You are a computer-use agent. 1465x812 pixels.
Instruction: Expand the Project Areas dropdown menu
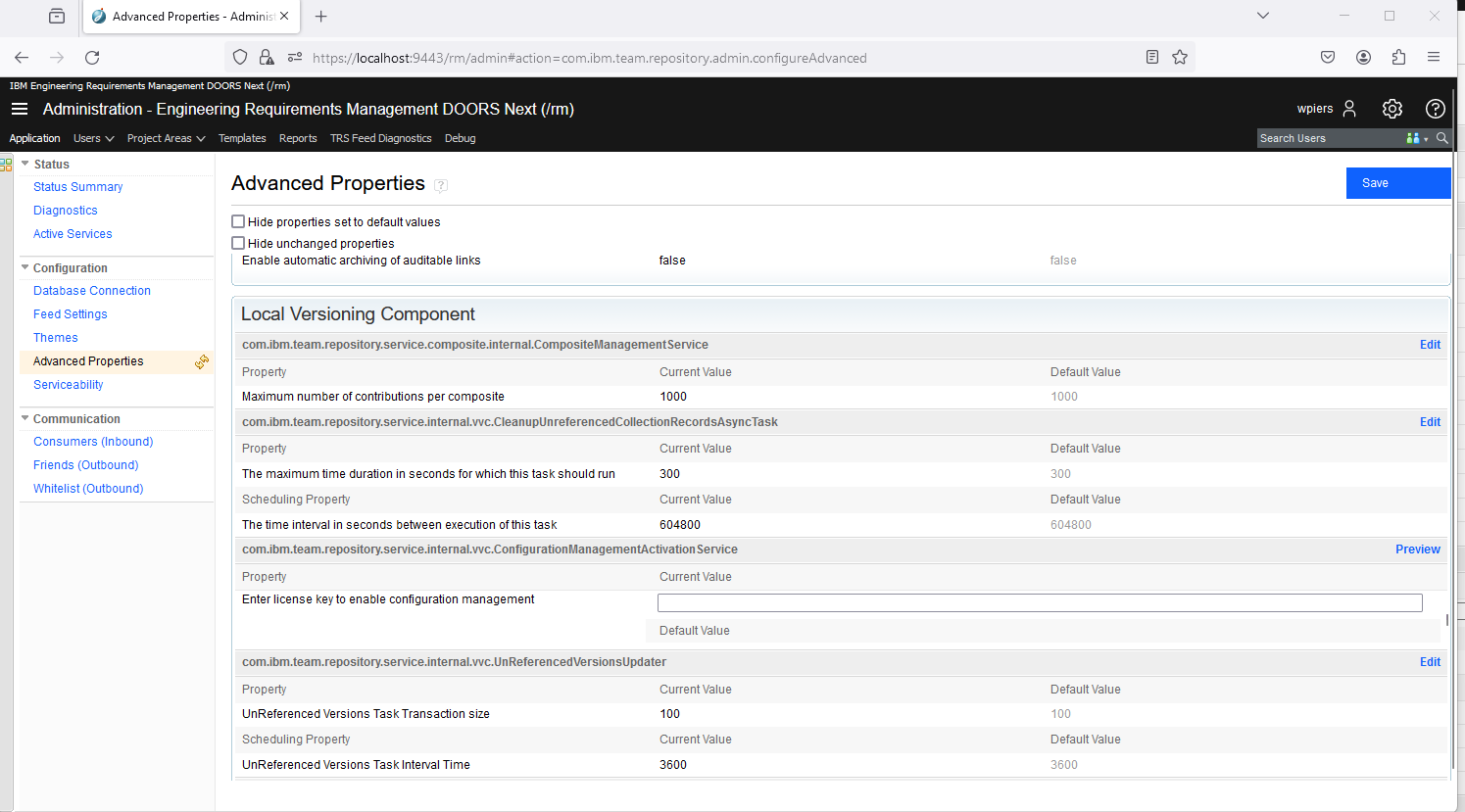(x=167, y=139)
